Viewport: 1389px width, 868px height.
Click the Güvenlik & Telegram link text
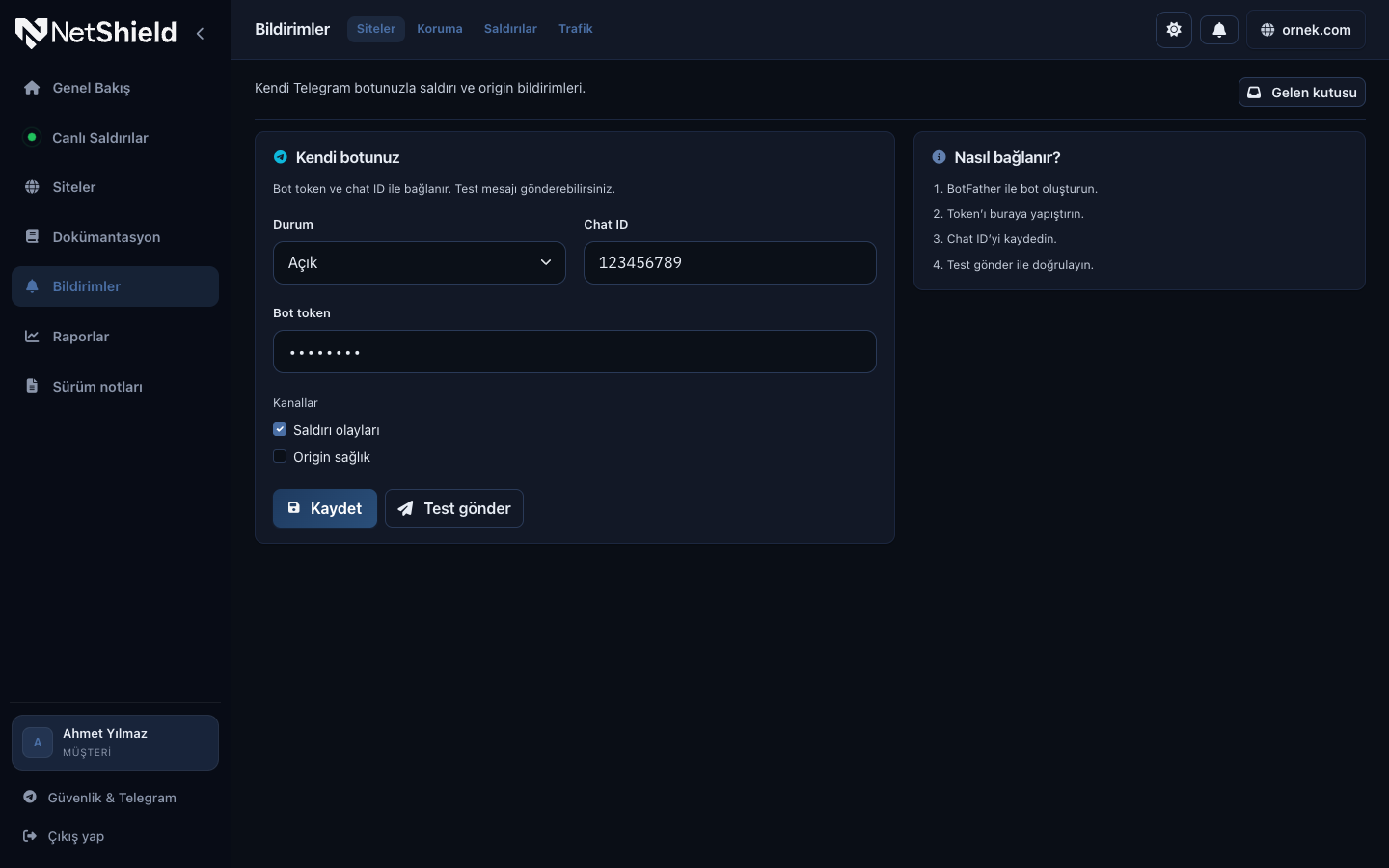112,798
